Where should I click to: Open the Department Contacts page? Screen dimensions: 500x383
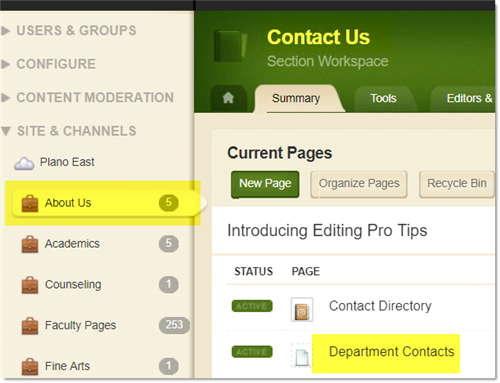click(391, 352)
